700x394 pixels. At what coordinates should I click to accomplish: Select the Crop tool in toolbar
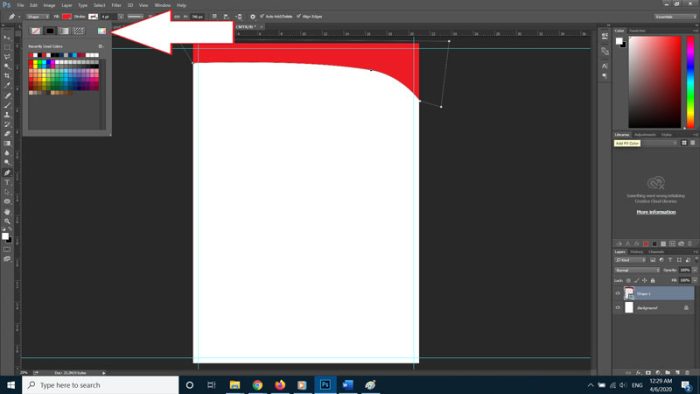(x=7, y=76)
